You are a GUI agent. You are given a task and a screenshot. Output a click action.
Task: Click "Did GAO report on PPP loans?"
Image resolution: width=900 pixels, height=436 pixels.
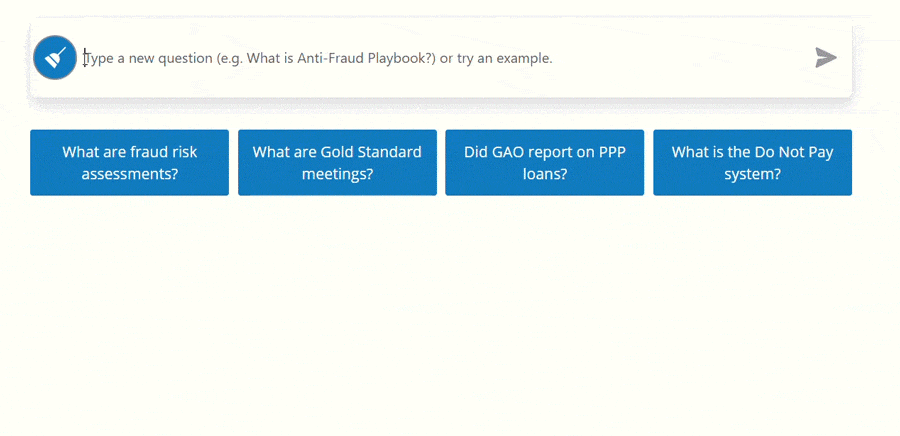(544, 162)
